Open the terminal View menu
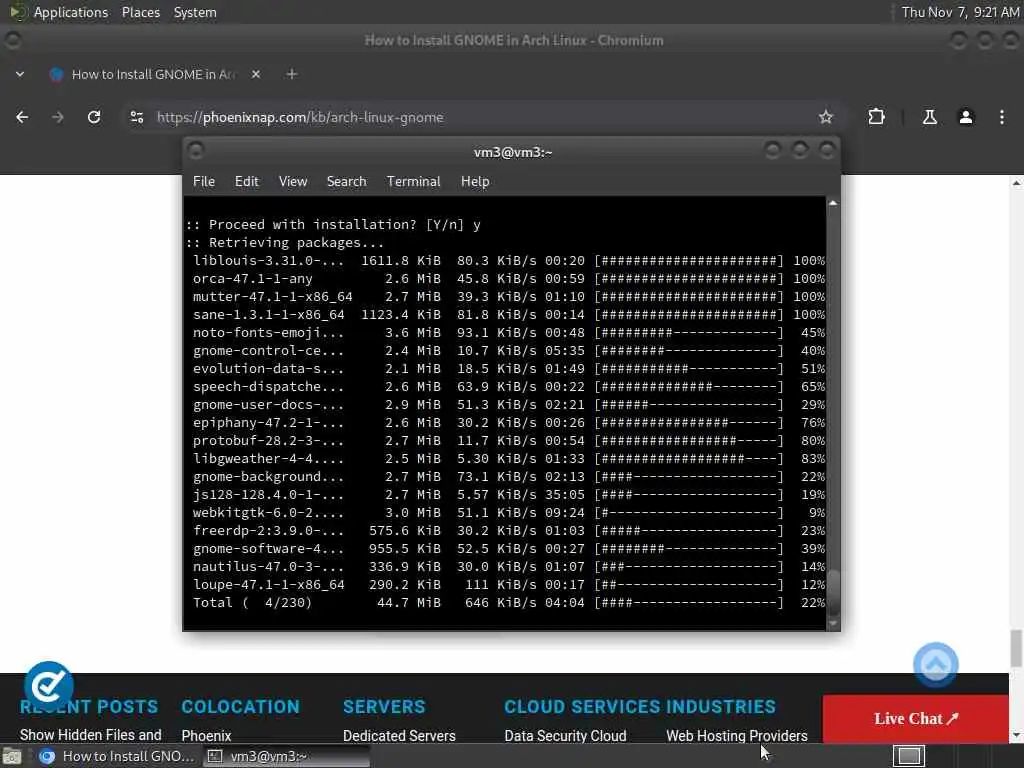The image size is (1024, 768). point(293,182)
